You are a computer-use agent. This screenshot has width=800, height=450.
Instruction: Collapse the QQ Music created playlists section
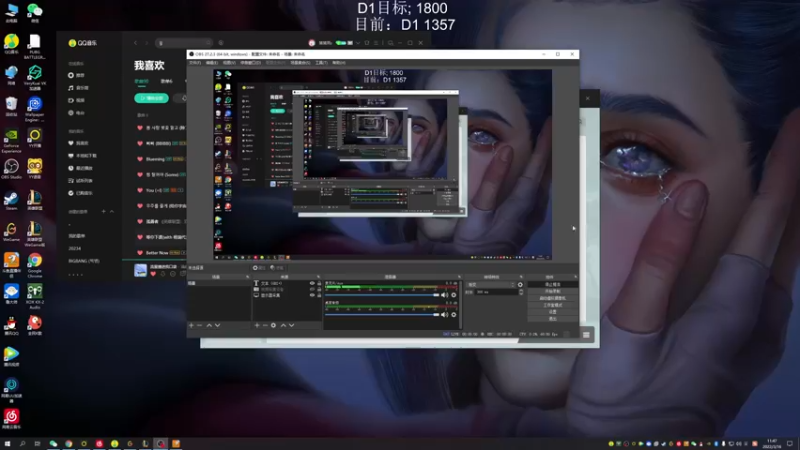pyautogui.click(x=112, y=211)
